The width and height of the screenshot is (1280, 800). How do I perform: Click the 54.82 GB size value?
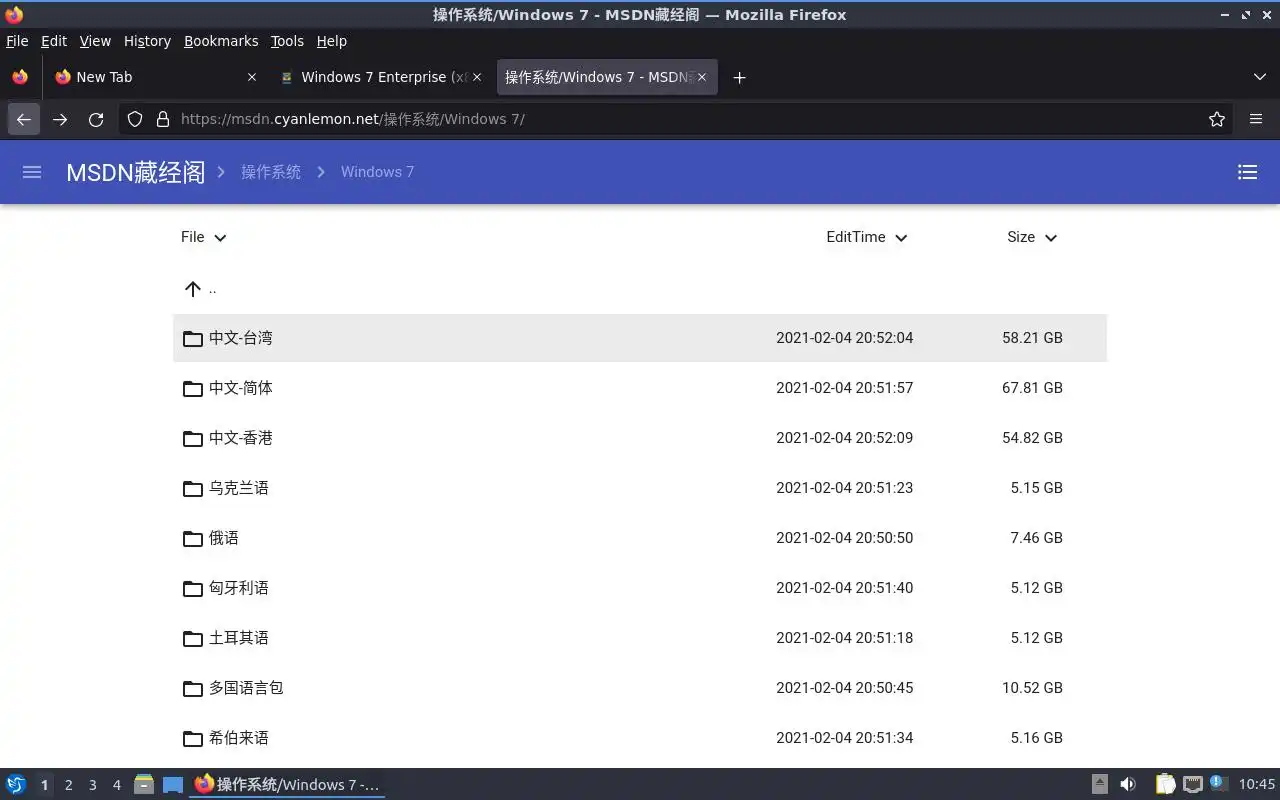pos(1032,438)
